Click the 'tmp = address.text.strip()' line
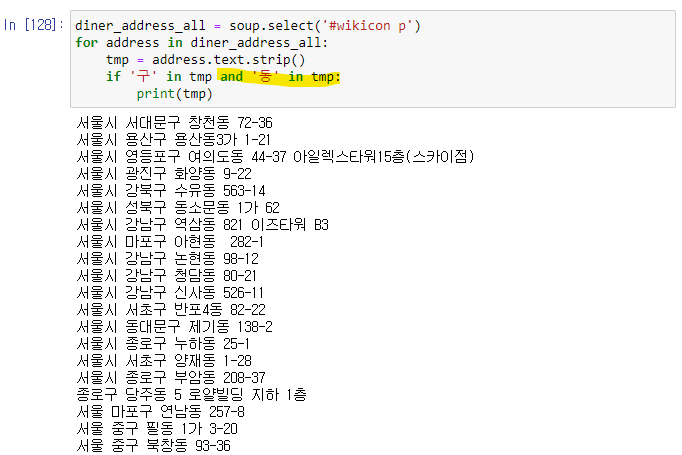Screen dimensions: 682x455 click(x=205, y=60)
